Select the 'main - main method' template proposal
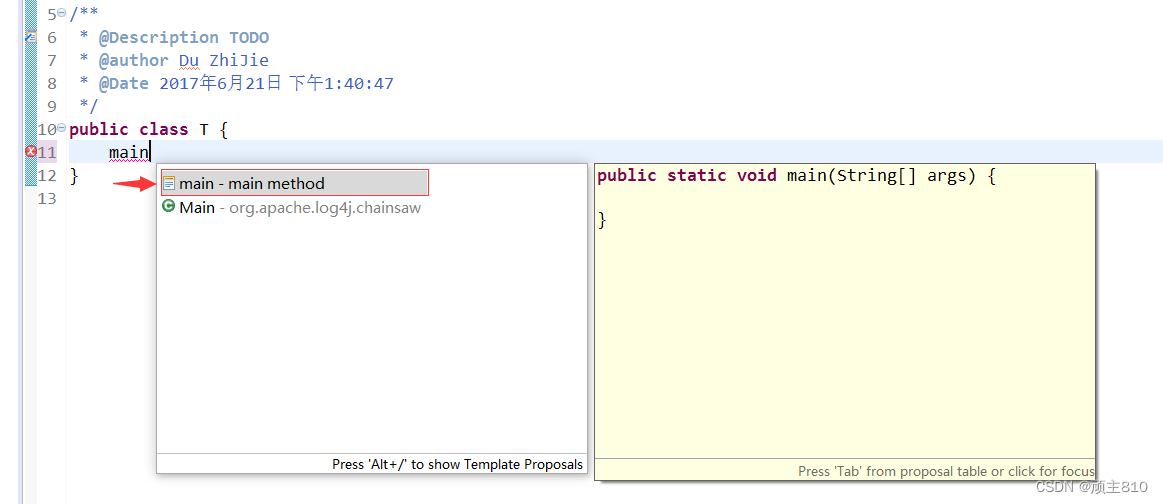1163x504 pixels. [294, 183]
